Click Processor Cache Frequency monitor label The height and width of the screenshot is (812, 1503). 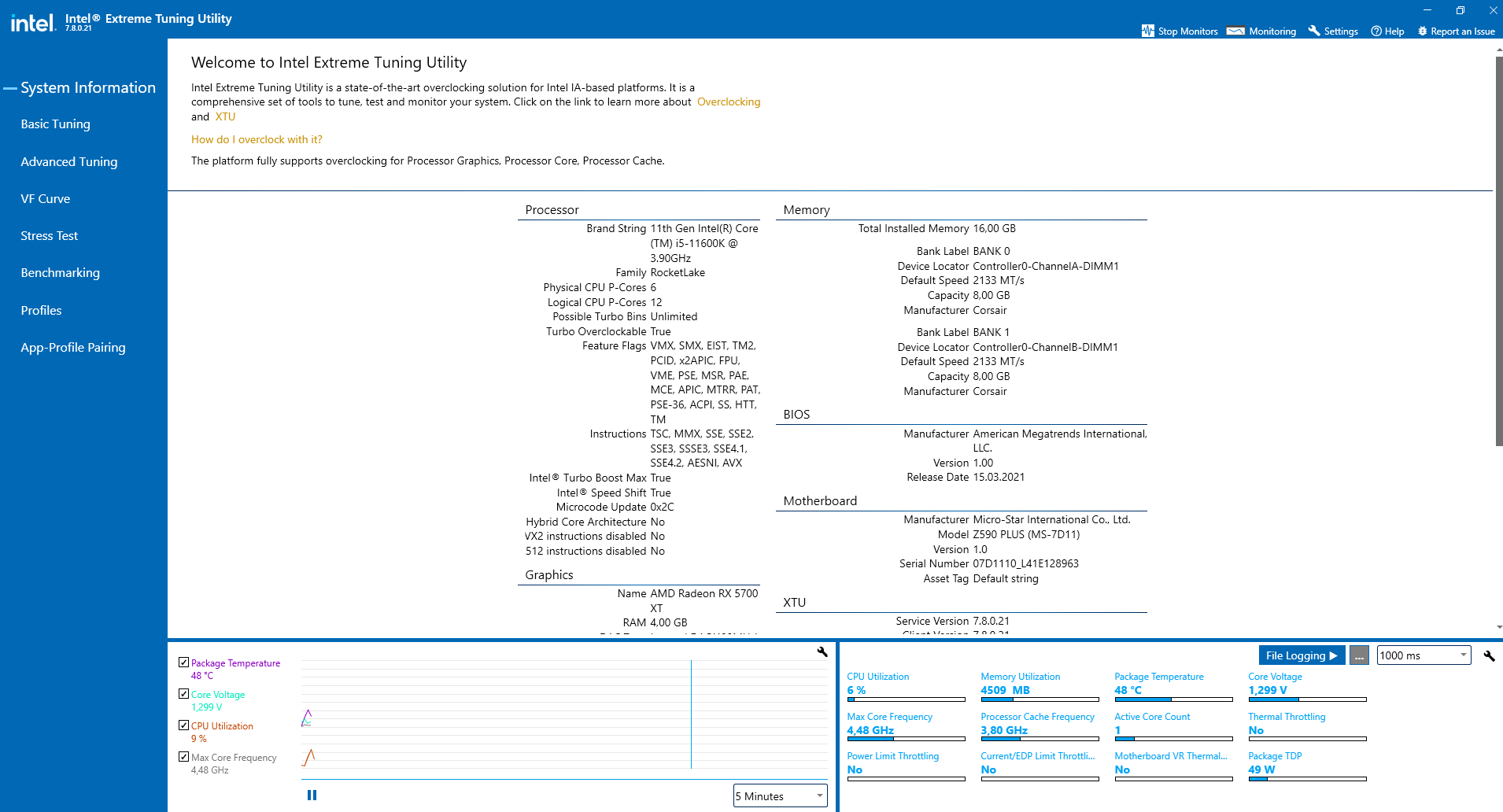[1037, 717]
